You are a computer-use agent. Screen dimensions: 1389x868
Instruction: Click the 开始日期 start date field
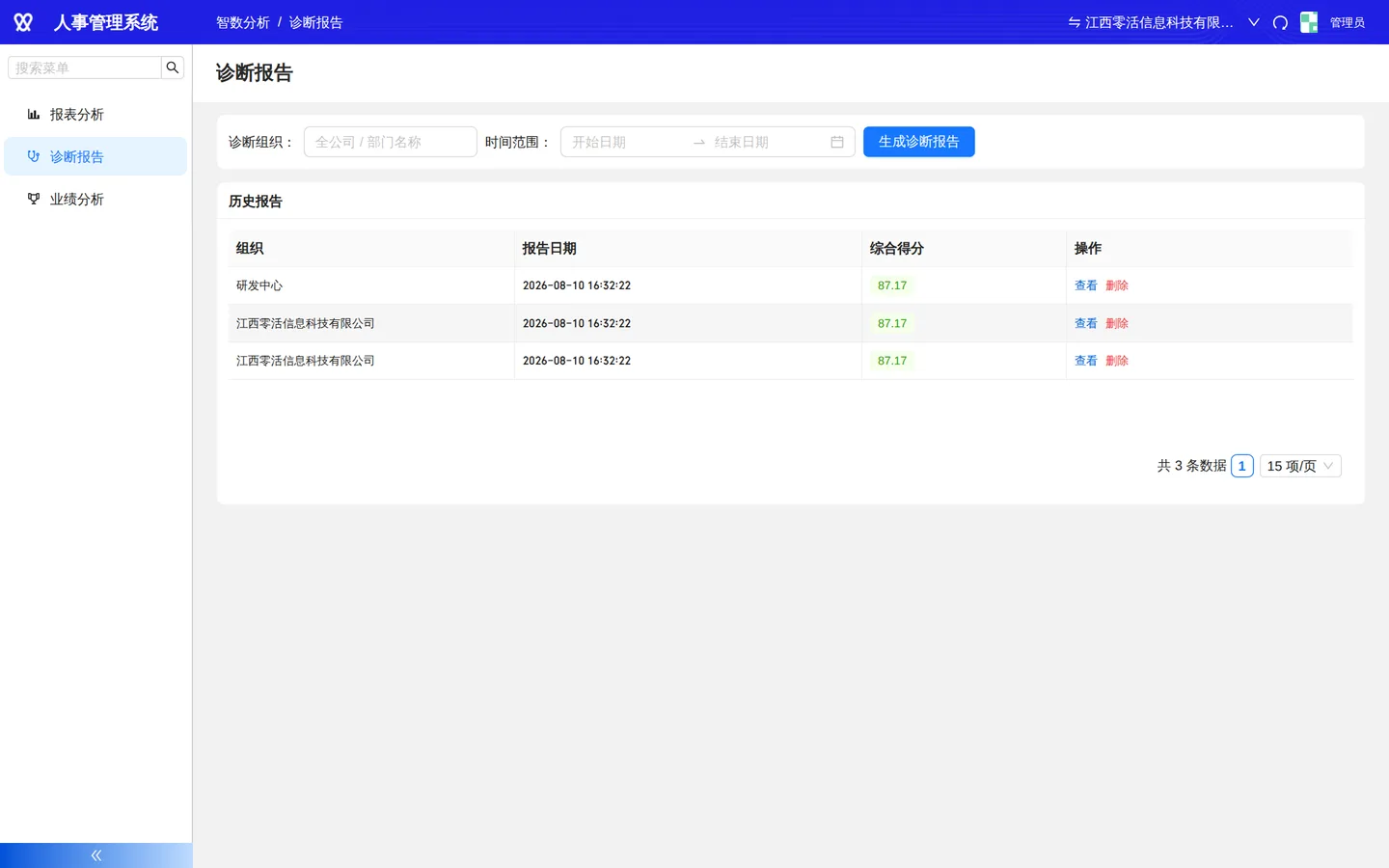(627, 142)
